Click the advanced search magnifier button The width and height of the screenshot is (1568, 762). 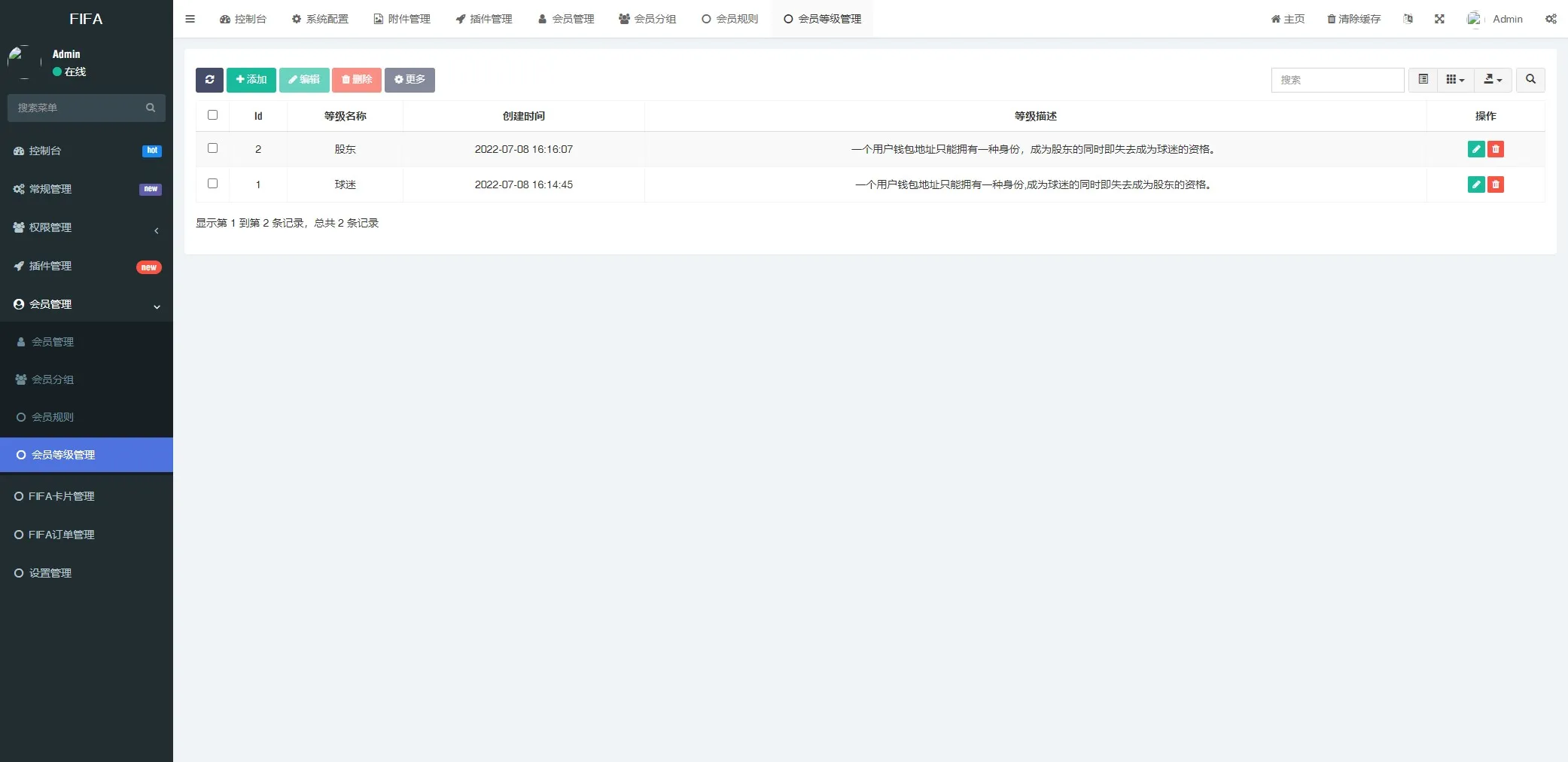pyautogui.click(x=1530, y=80)
